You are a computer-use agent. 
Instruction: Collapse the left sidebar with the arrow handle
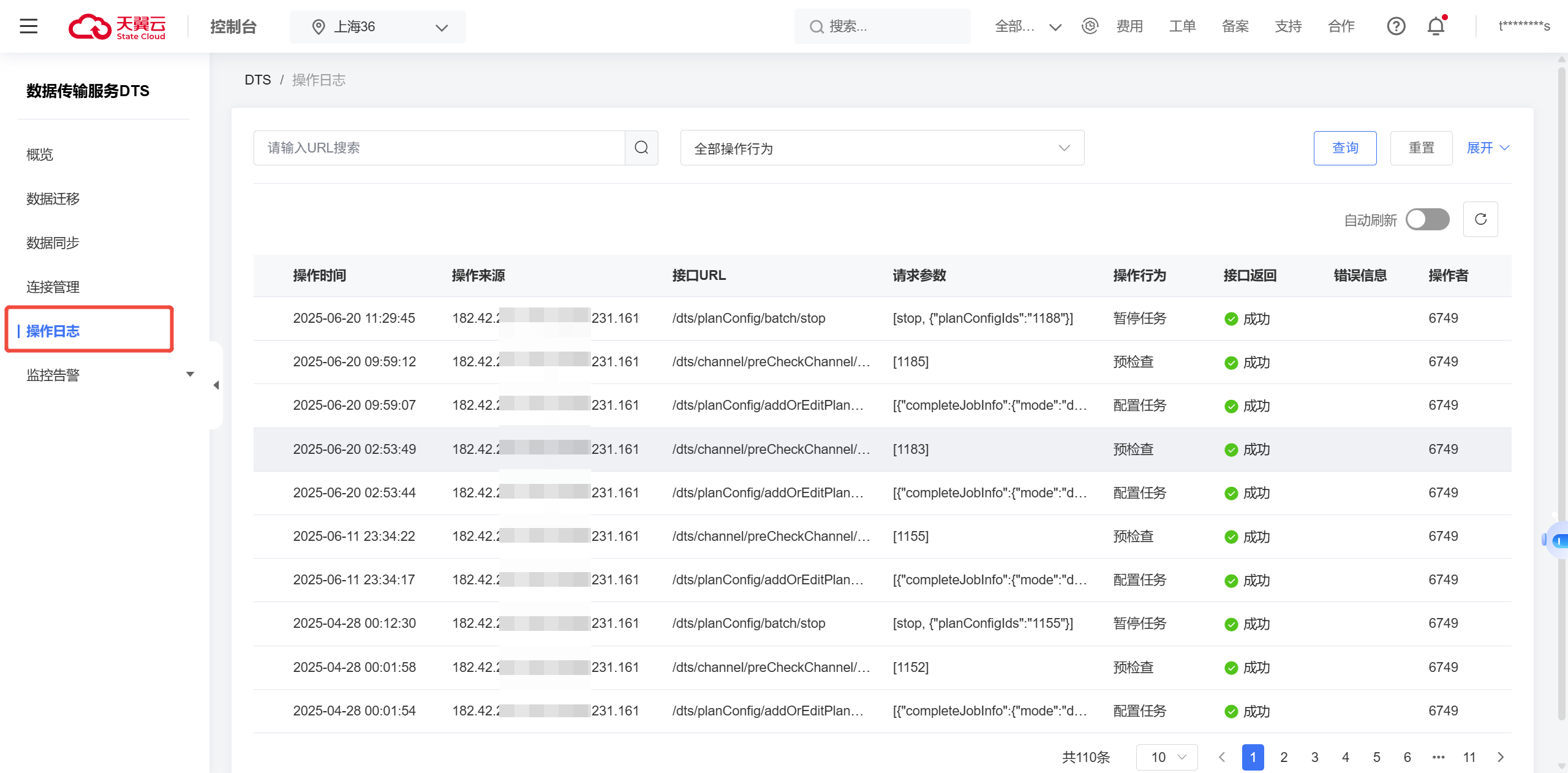(216, 385)
